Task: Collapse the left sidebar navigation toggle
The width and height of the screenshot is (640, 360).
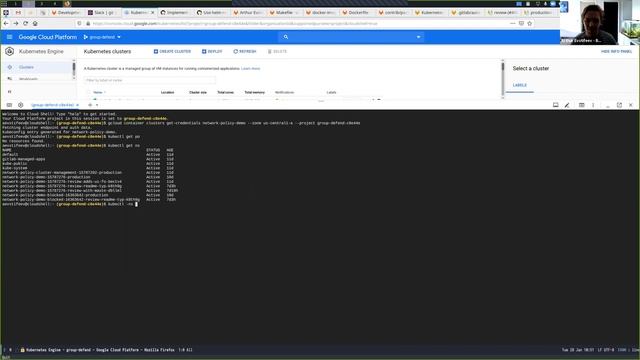Action: [9, 92]
